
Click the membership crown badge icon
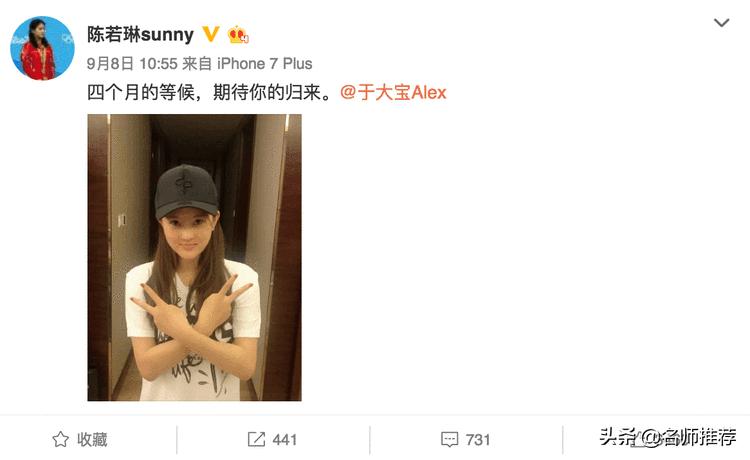coord(238,35)
